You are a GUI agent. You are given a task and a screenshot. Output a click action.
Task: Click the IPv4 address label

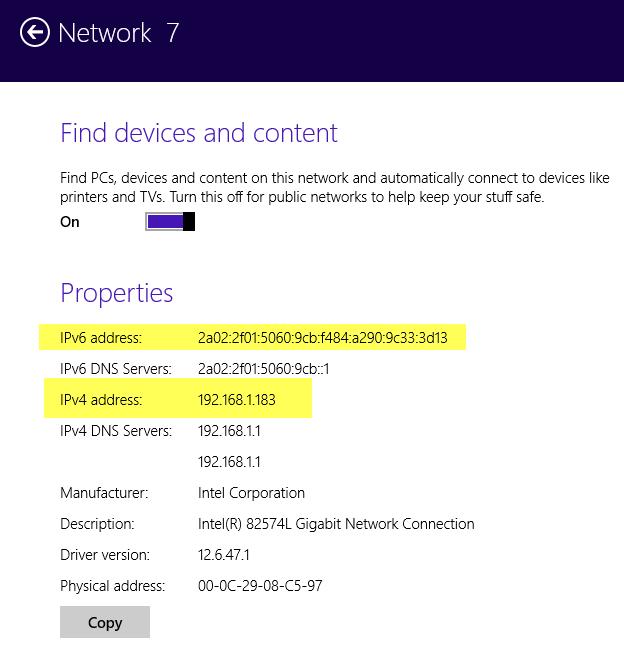(x=101, y=400)
